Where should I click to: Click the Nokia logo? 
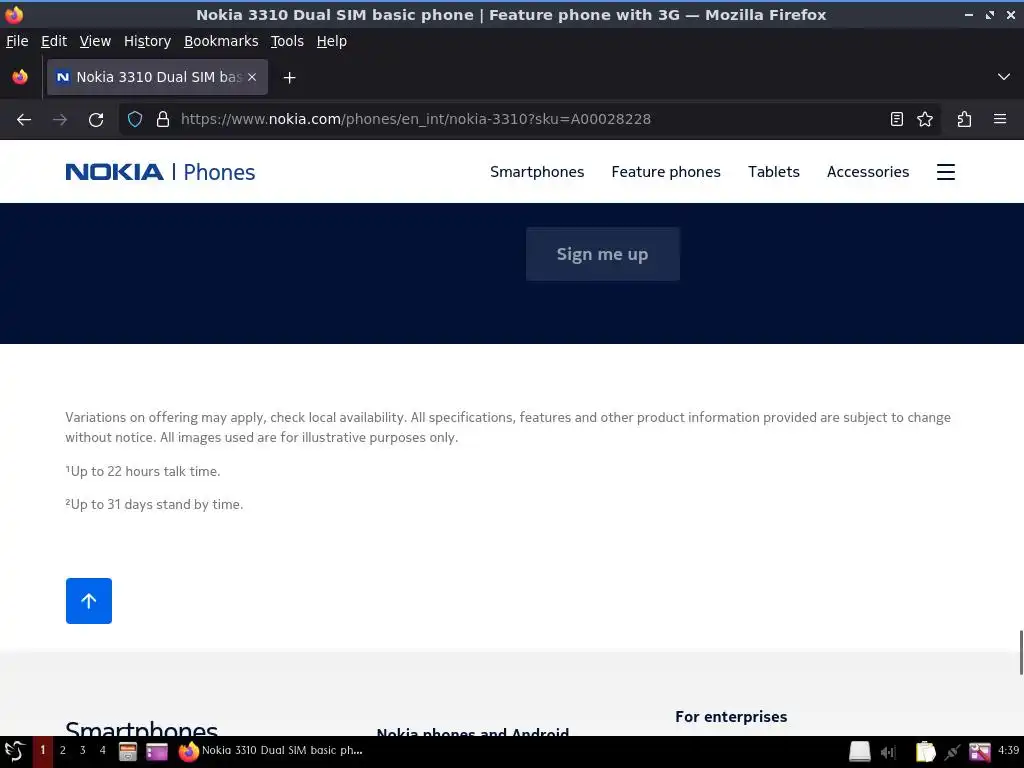tap(114, 172)
